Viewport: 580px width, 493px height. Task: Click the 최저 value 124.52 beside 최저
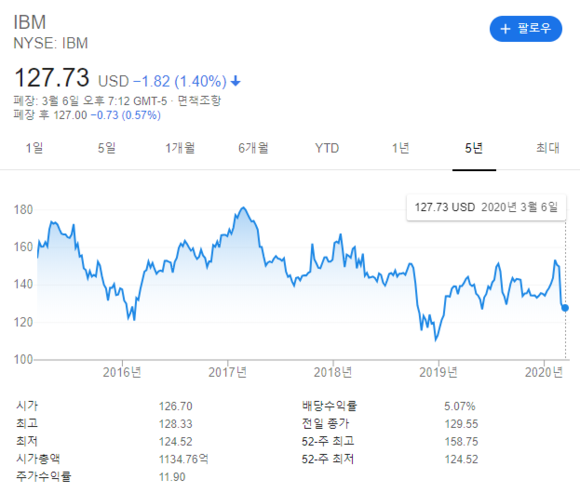point(176,442)
